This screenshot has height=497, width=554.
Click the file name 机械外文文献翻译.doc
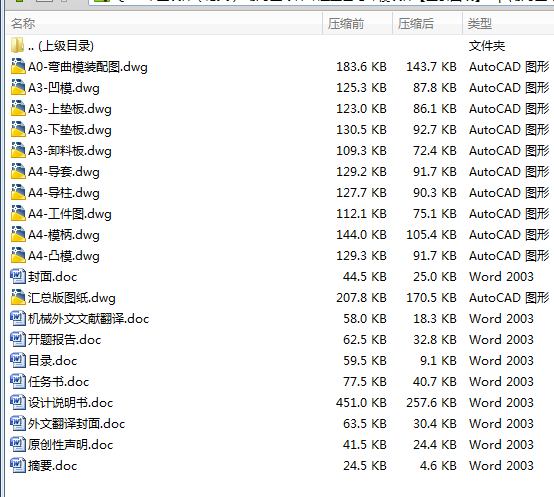(x=88, y=319)
